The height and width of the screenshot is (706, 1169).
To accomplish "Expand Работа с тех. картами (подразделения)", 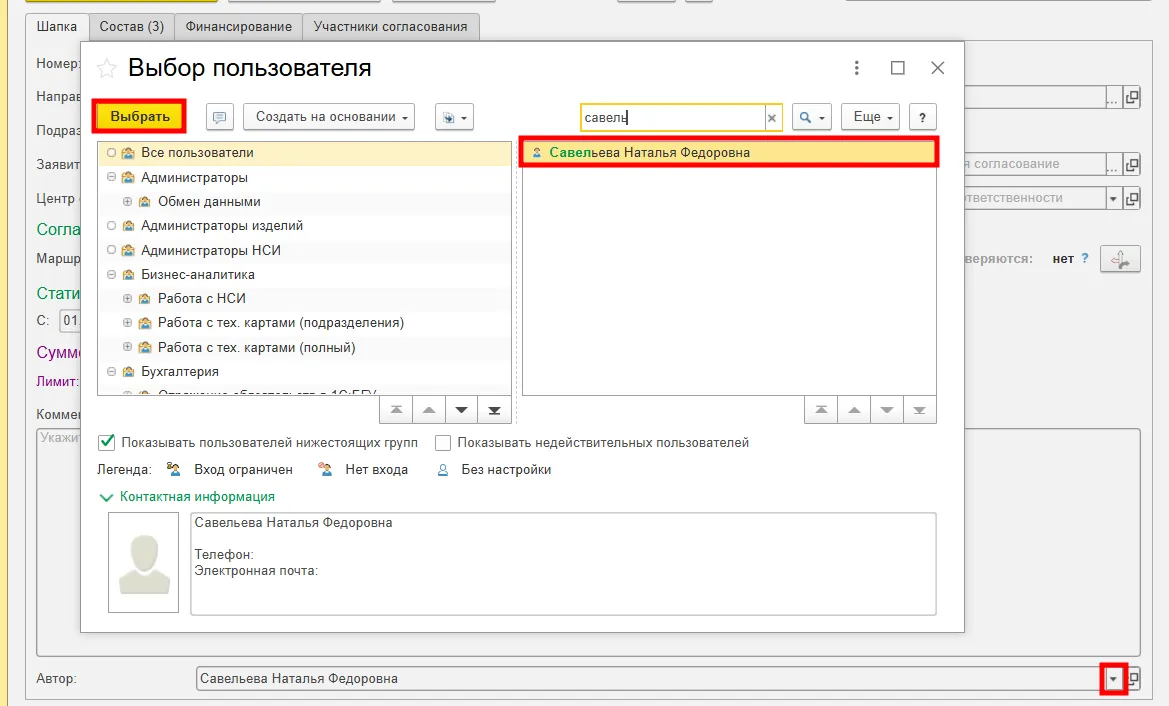I will [127, 323].
